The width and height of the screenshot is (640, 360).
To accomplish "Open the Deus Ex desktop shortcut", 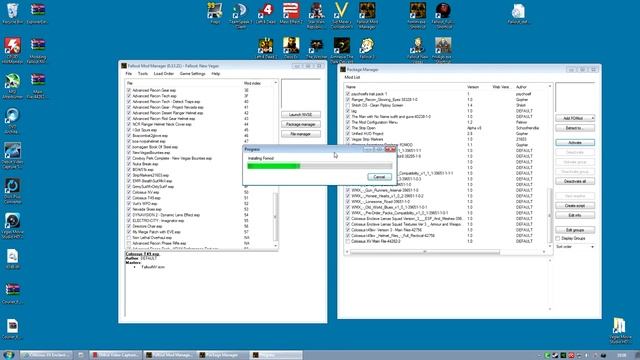I will coord(291,48).
